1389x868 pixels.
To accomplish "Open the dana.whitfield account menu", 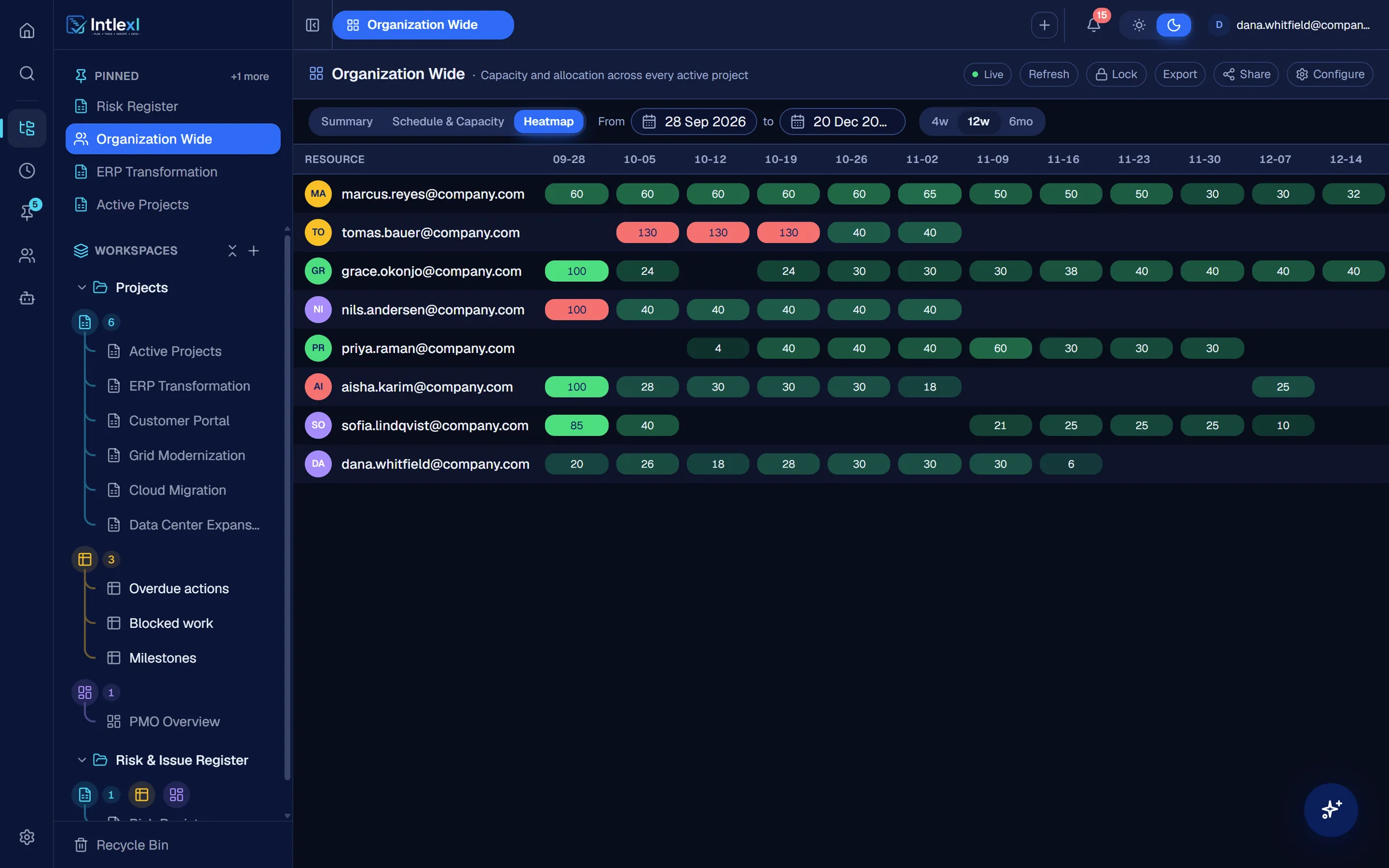I will (1292, 25).
